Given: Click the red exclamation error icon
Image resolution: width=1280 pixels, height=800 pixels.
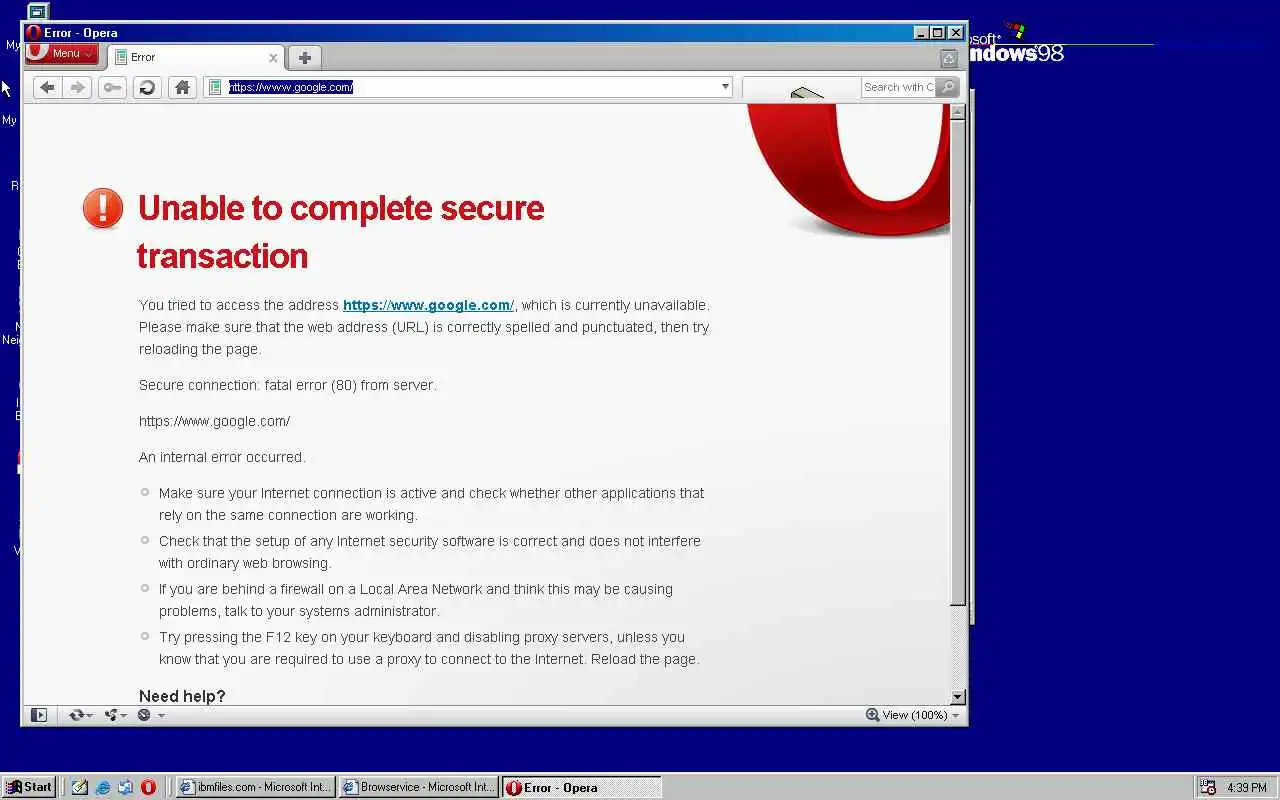Looking at the screenshot, I should [103, 208].
